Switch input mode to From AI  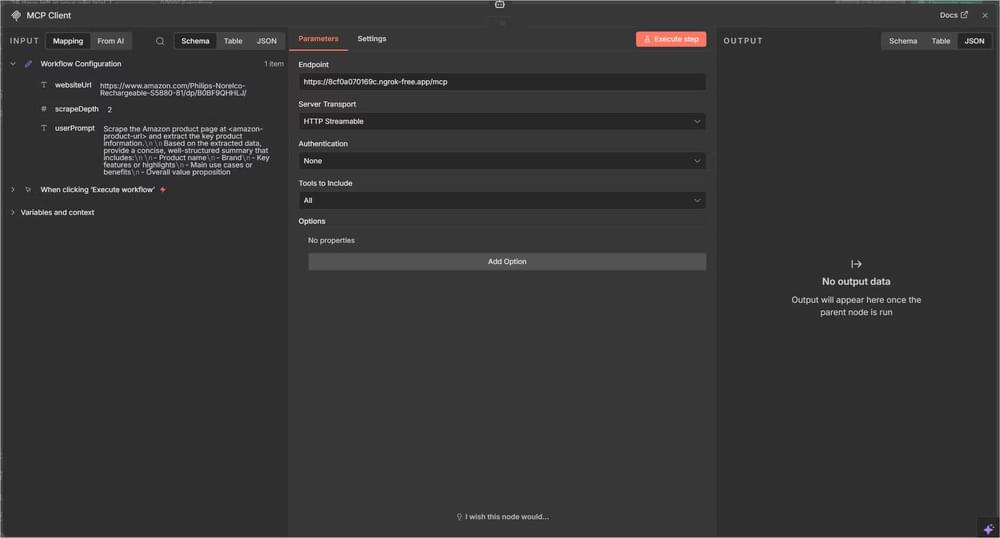[x=110, y=41]
